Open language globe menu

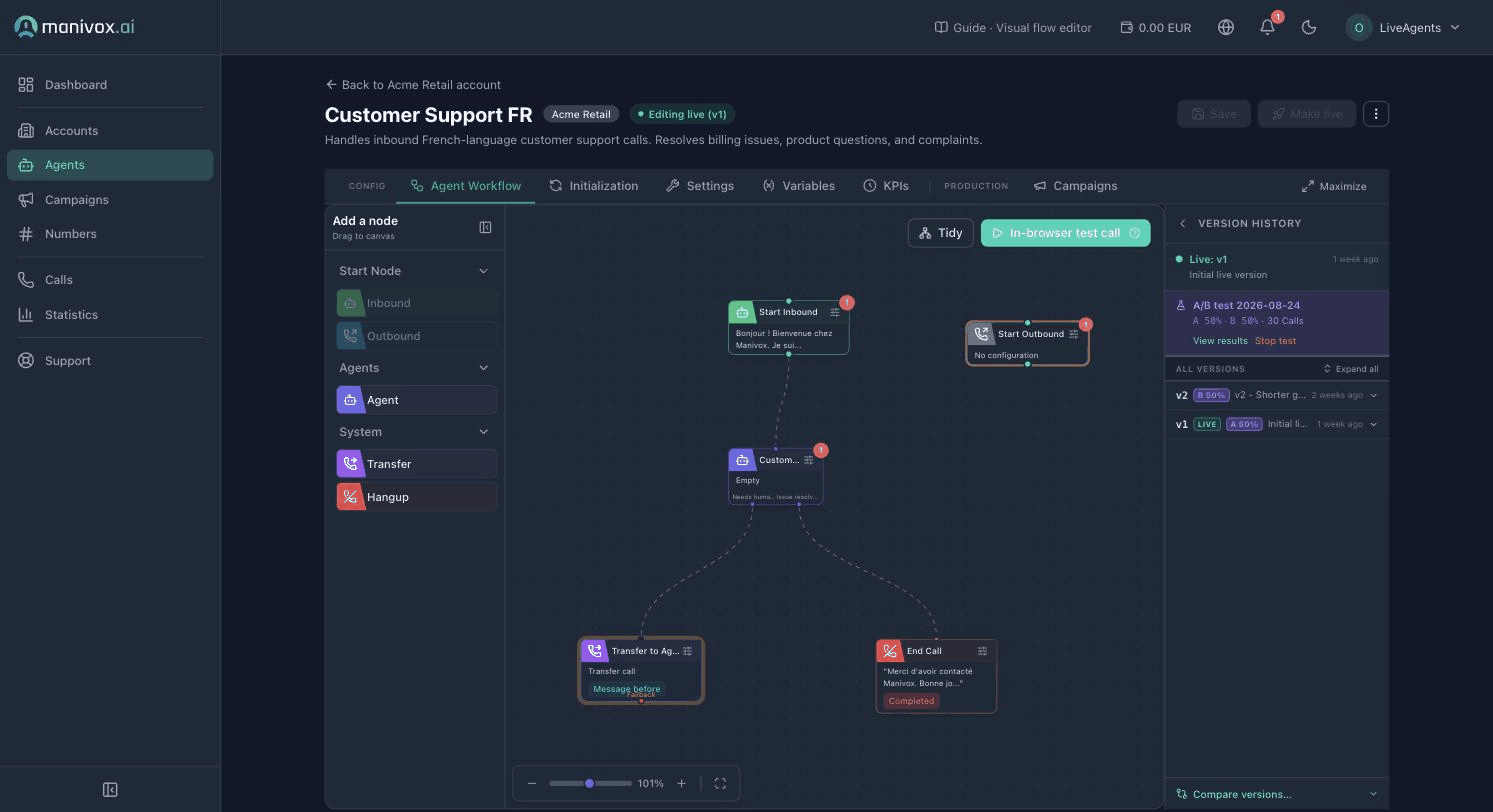click(x=1226, y=27)
